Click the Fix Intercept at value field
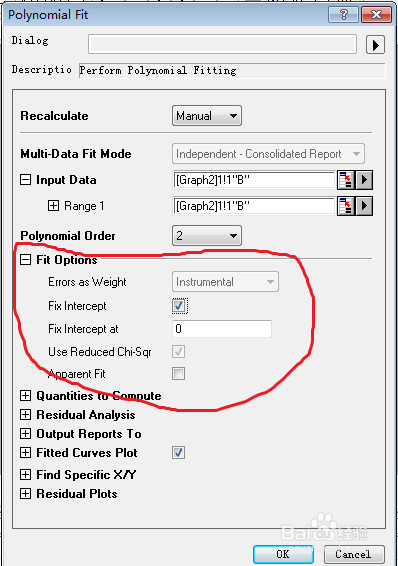398x566 pixels. (222, 329)
